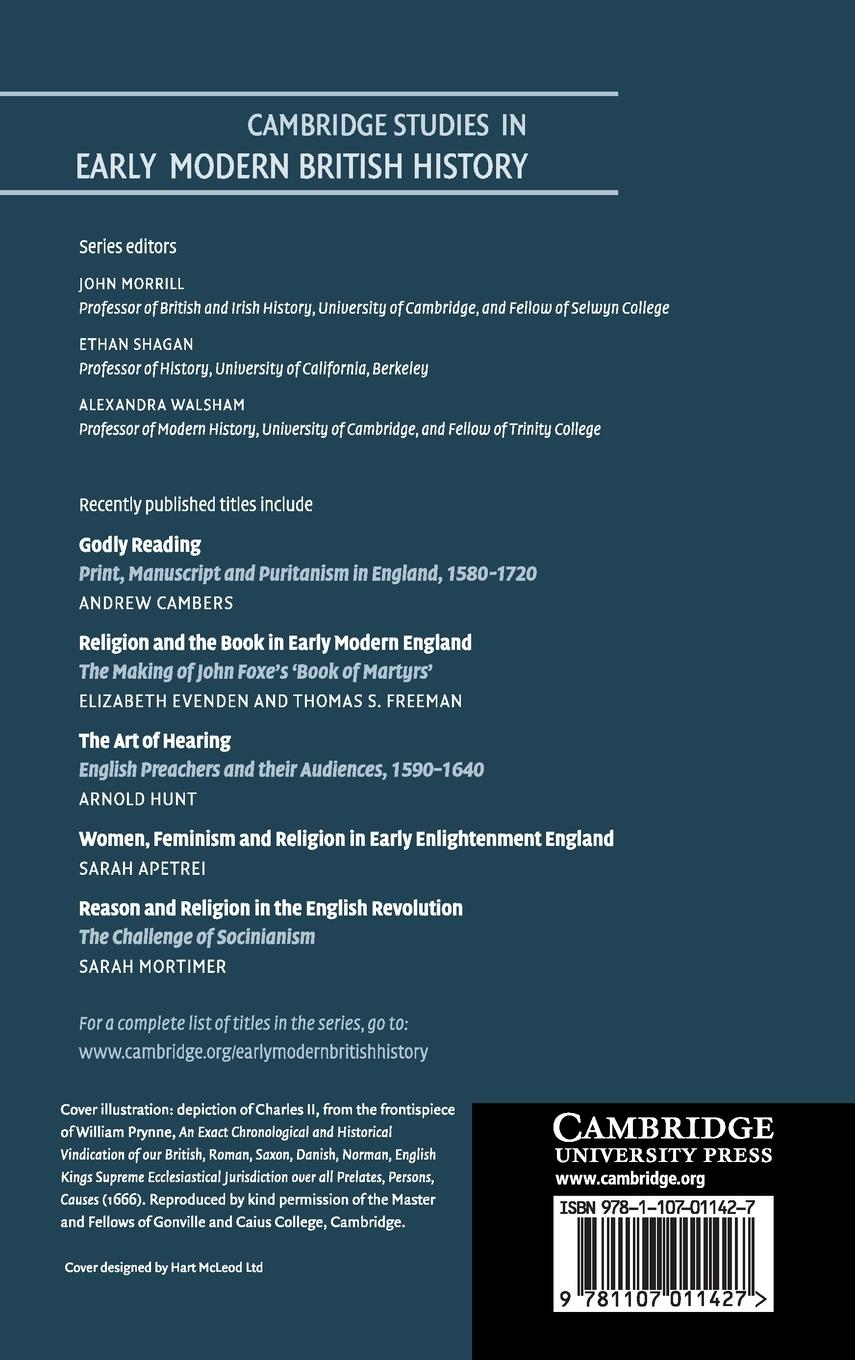Click the Hart McLeod Ltd cover design credit
This screenshot has height=1360, width=855.
tap(164, 1267)
